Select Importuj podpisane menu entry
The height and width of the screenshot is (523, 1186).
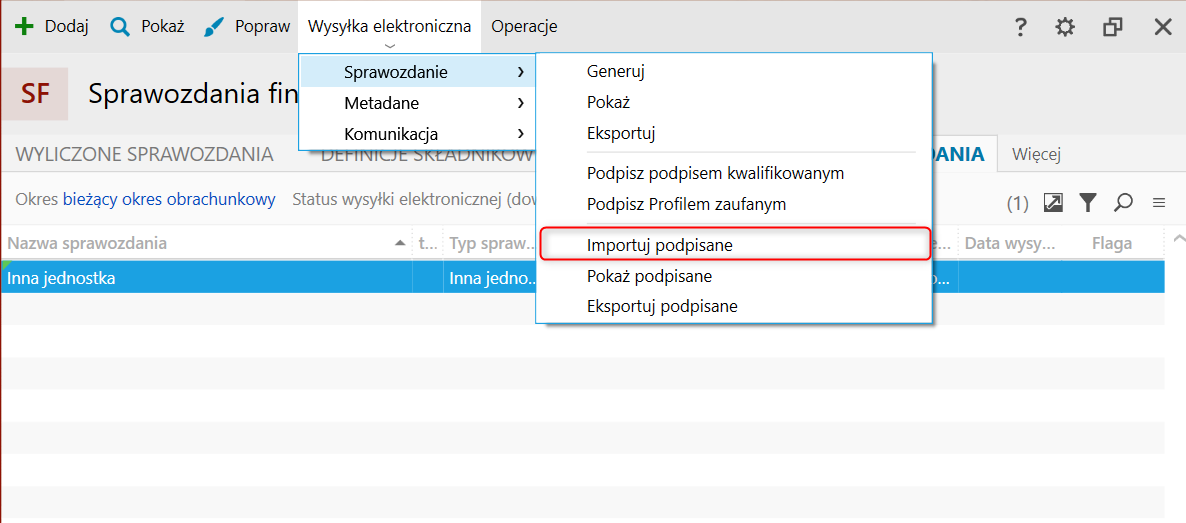click(x=734, y=245)
